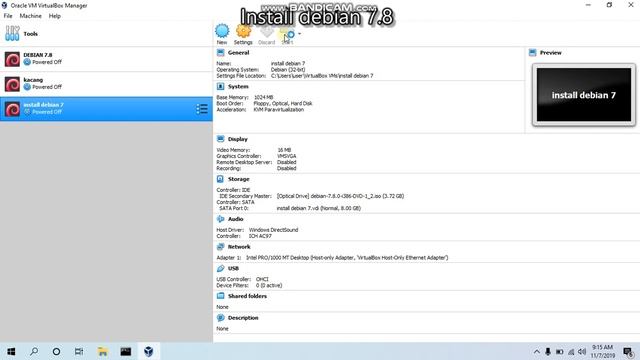Open the Machine menu
This screenshot has height=360, width=640.
click(x=31, y=16)
